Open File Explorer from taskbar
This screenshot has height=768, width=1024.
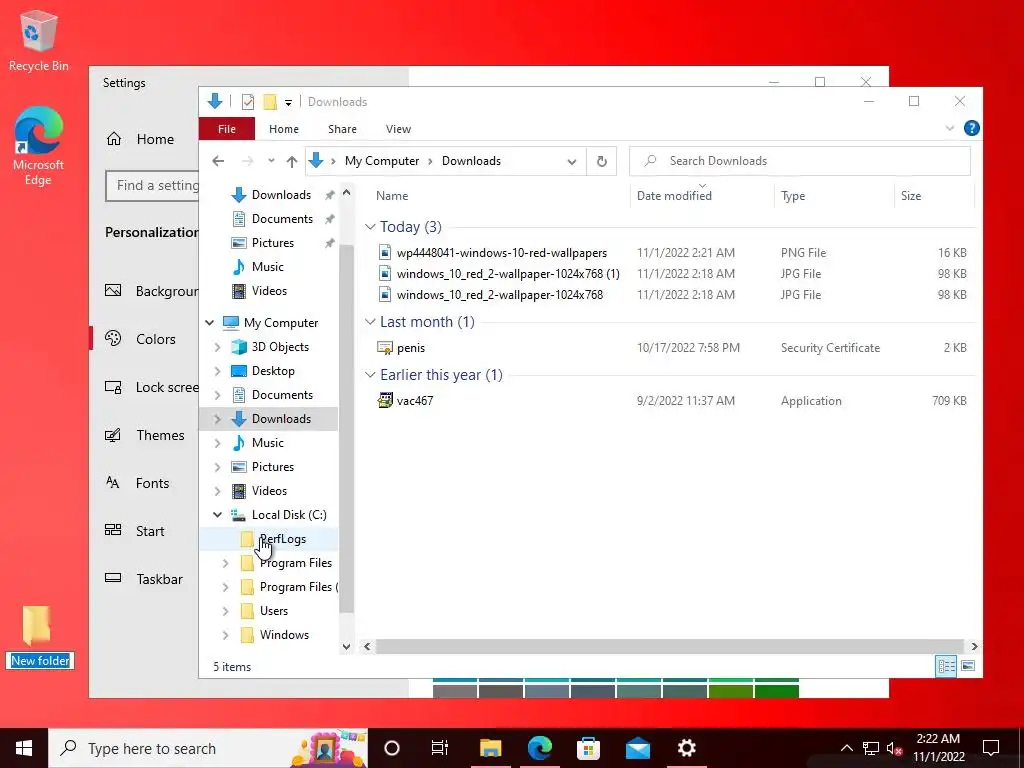pos(490,748)
